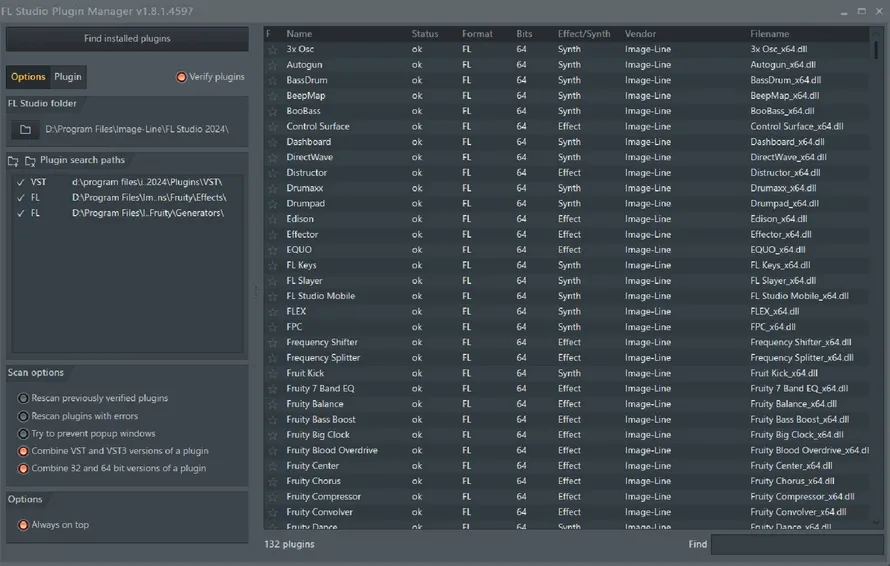890x566 pixels.
Task: Favorite the Effector plugin star
Action: (272, 234)
